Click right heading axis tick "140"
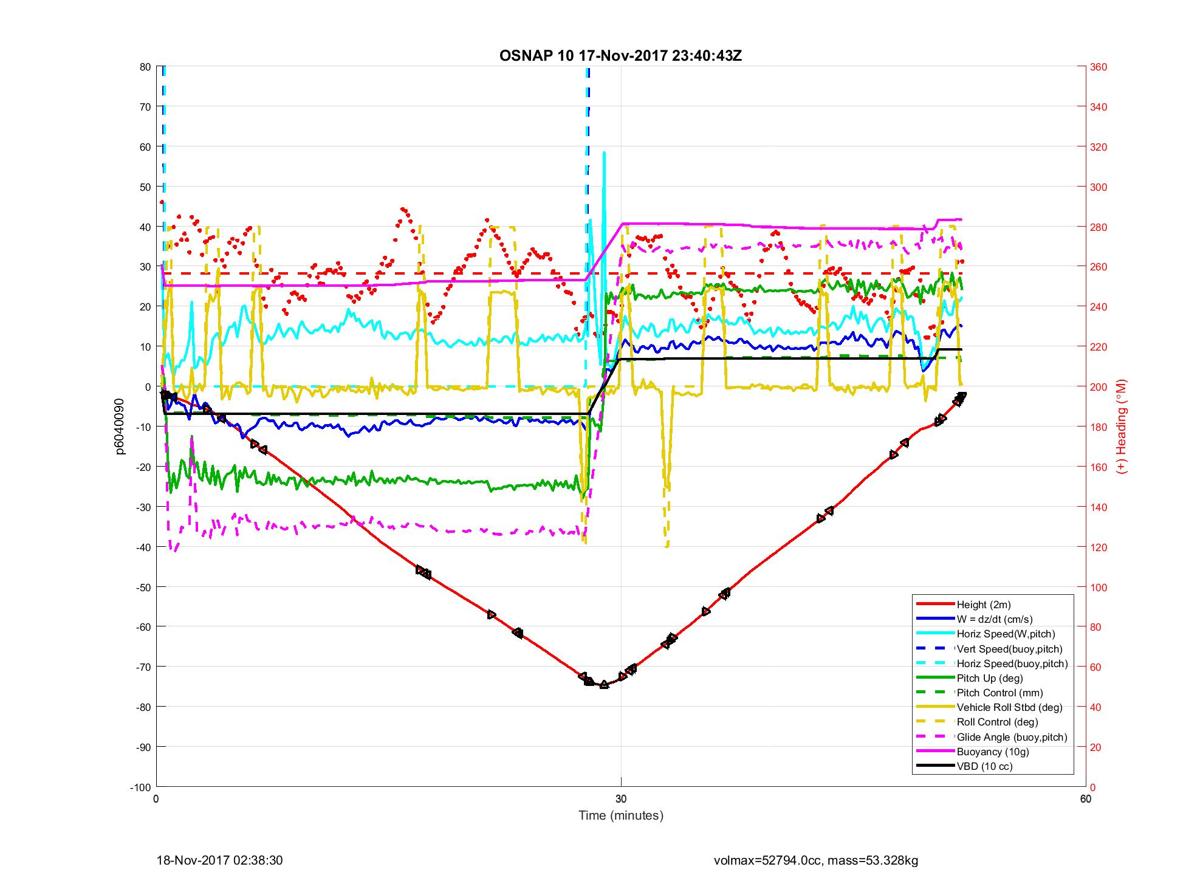Screen dimensions: 1200x885 1099,507
